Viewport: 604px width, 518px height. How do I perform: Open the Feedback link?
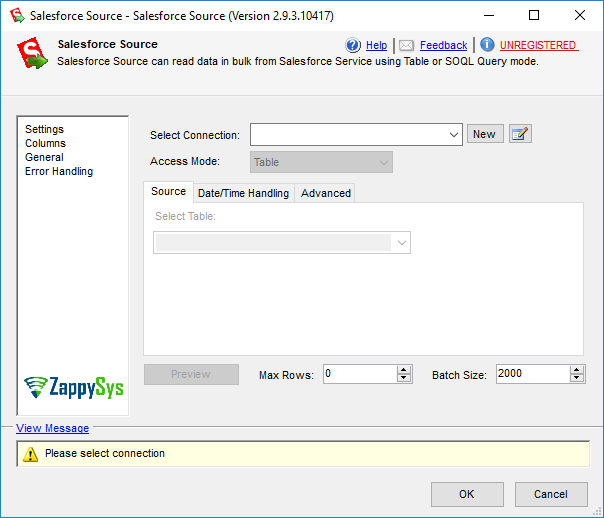pyautogui.click(x=443, y=45)
